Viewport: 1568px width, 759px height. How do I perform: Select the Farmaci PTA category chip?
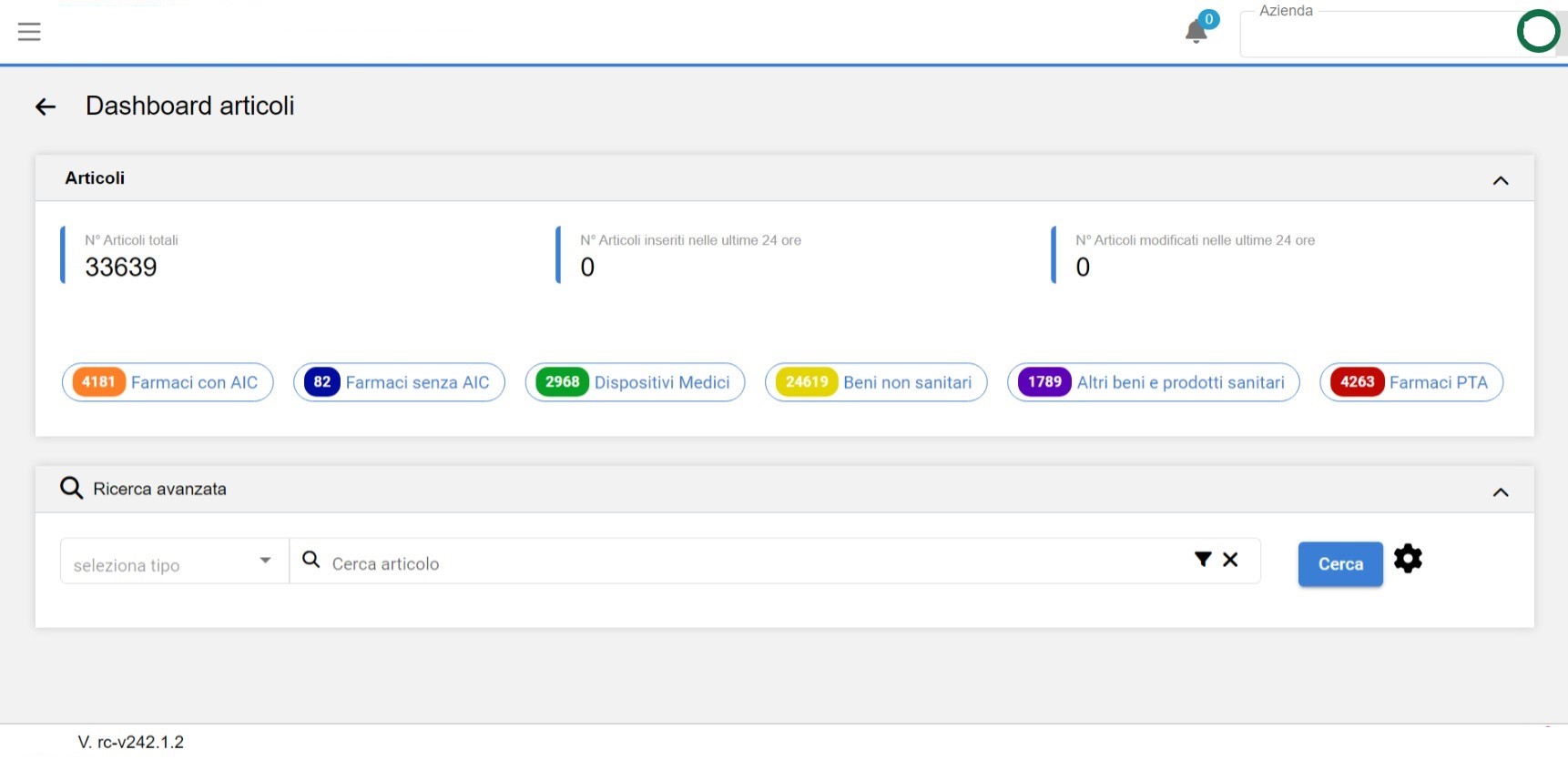tap(1410, 382)
